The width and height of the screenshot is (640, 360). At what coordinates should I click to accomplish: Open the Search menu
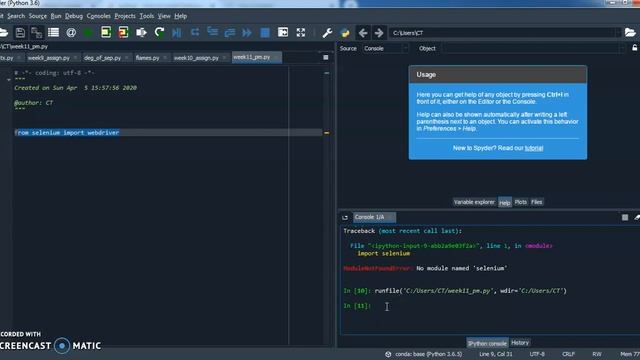click(16, 16)
